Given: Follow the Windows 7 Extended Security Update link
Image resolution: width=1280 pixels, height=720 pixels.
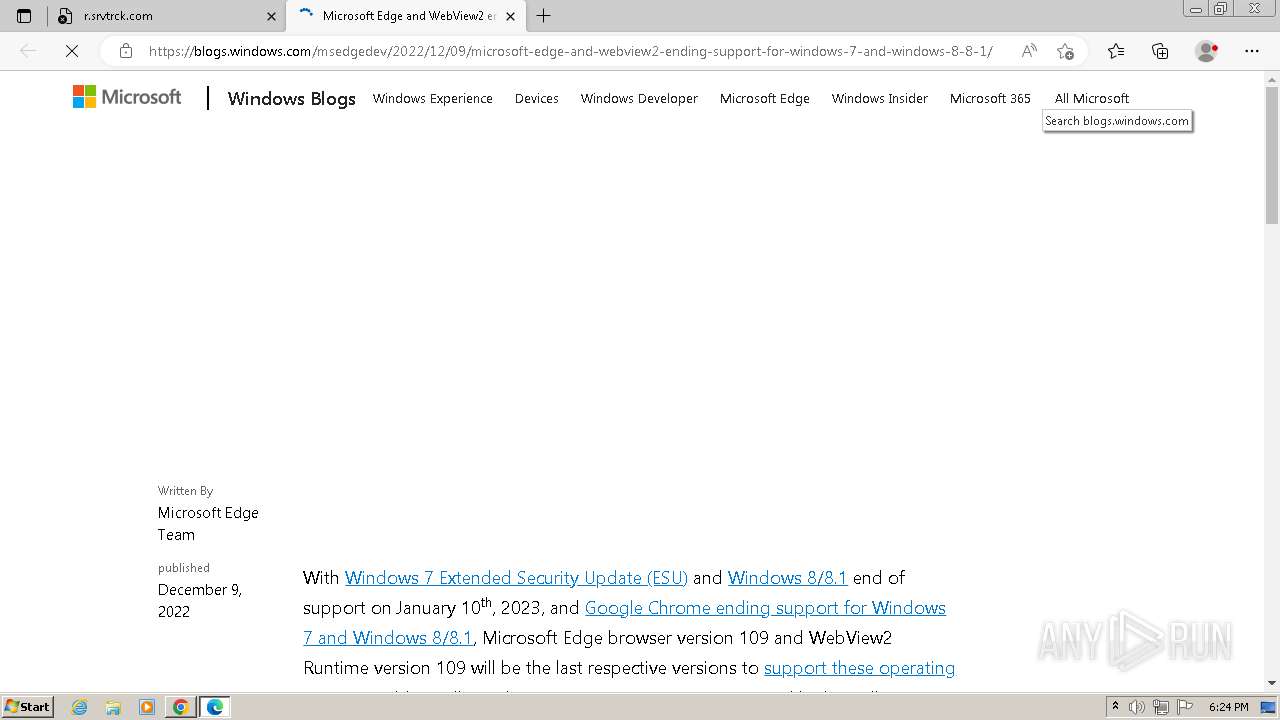Looking at the screenshot, I should coord(516,578).
